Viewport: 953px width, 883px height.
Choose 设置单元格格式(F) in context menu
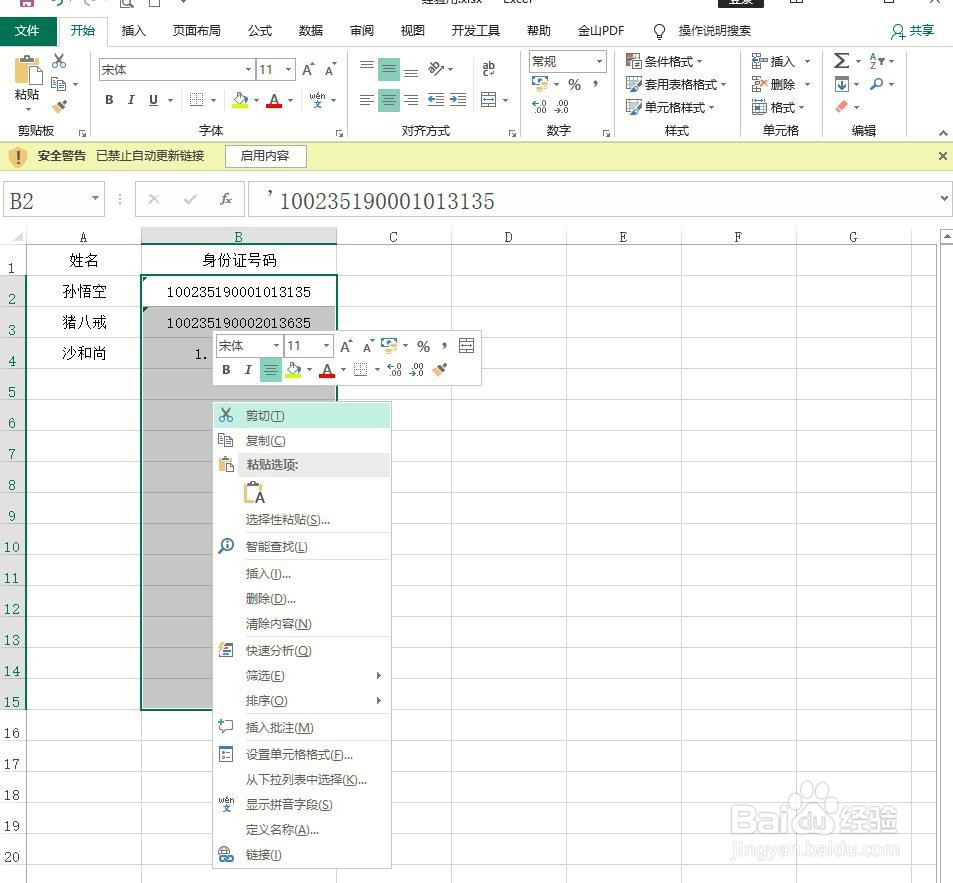pyautogui.click(x=302, y=754)
